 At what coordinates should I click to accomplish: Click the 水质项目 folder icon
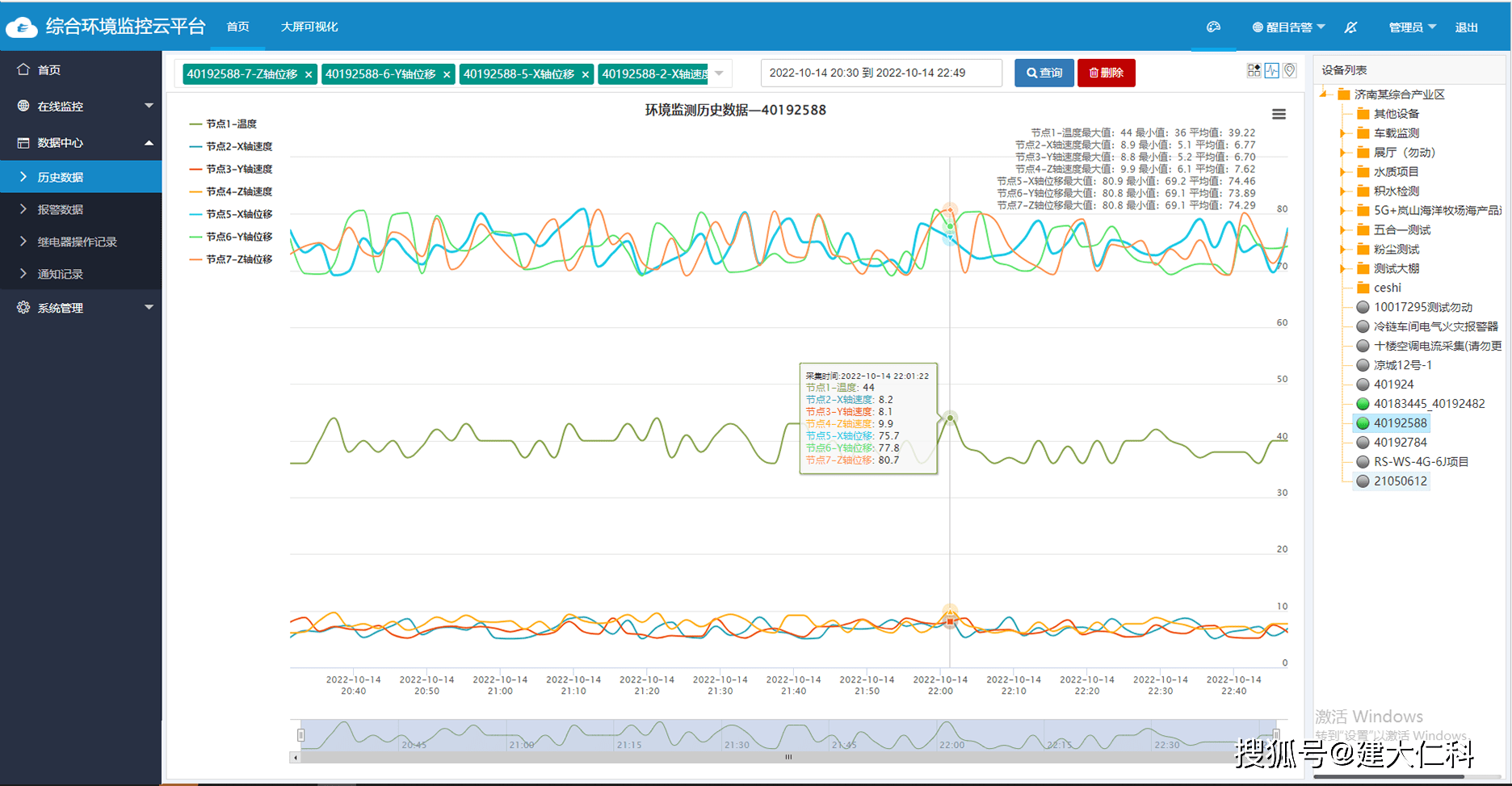click(x=1363, y=171)
